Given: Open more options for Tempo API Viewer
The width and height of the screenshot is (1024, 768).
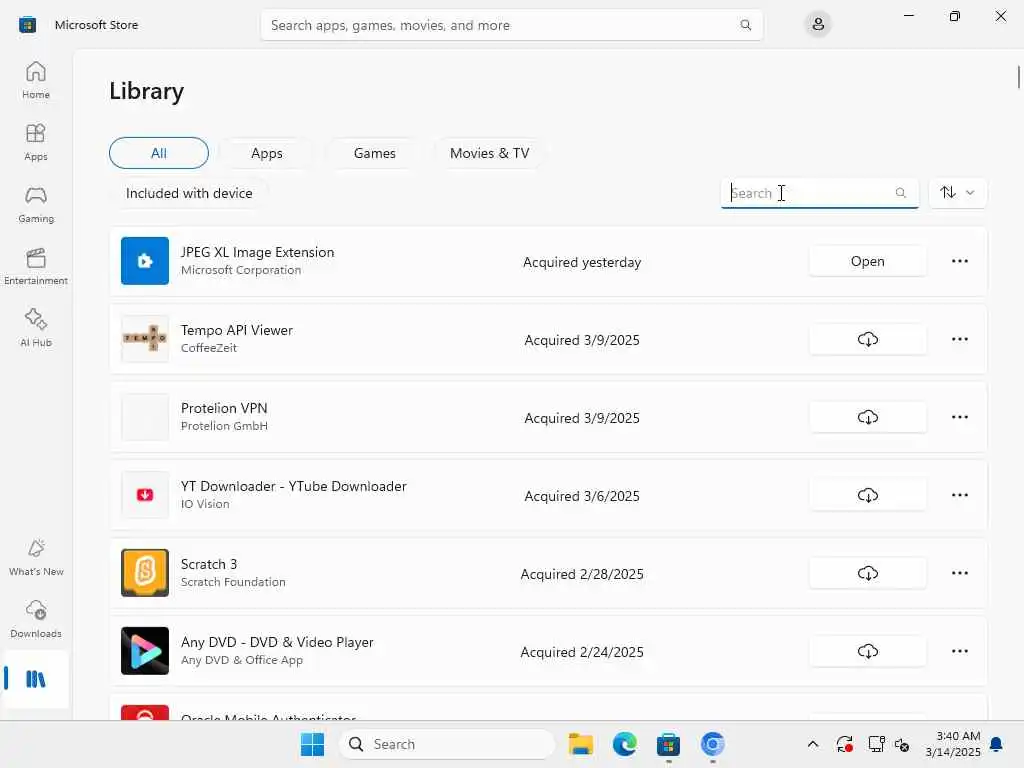Looking at the screenshot, I should (959, 339).
